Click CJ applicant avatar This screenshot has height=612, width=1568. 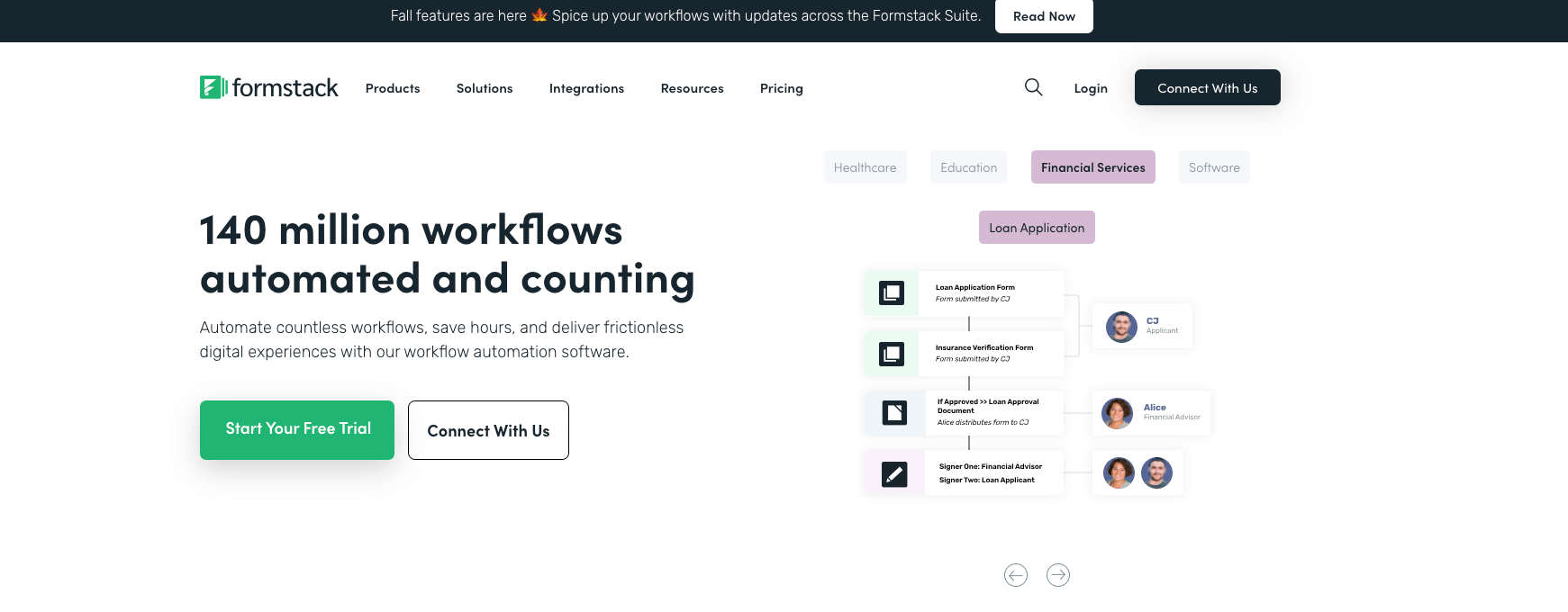click(1121, 327)
